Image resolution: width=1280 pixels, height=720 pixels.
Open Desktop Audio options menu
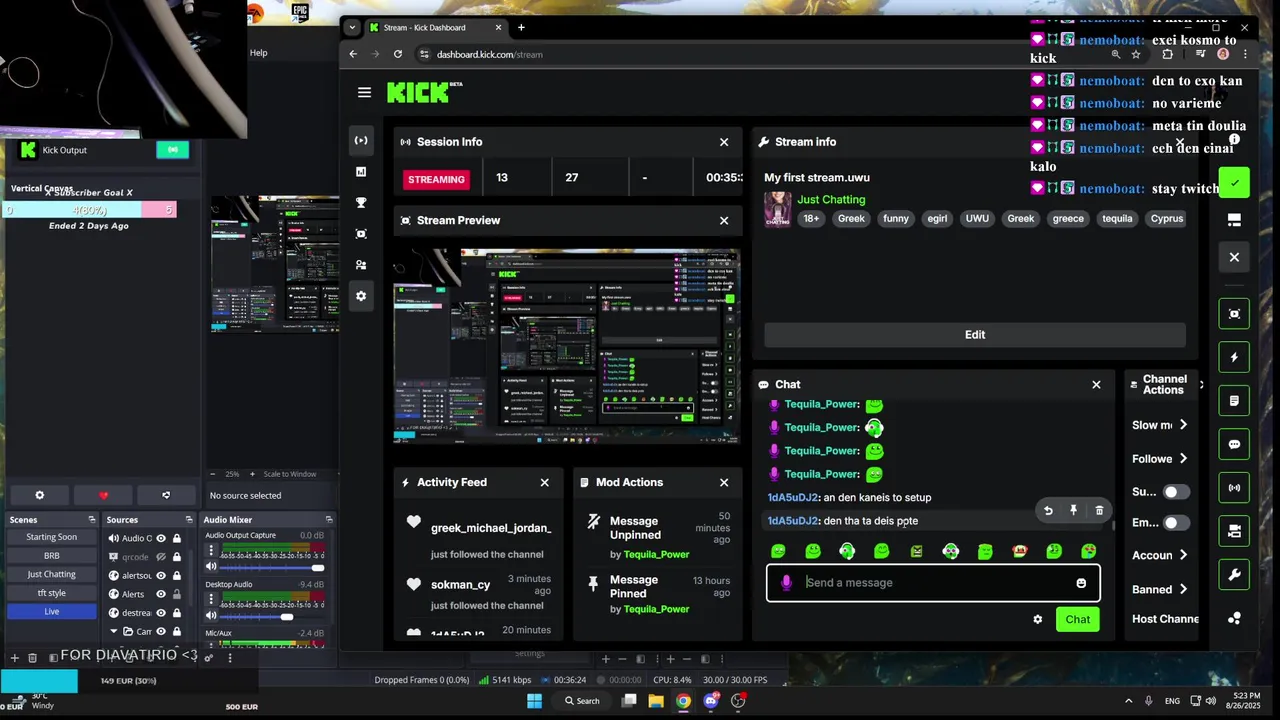coord(211,600)
